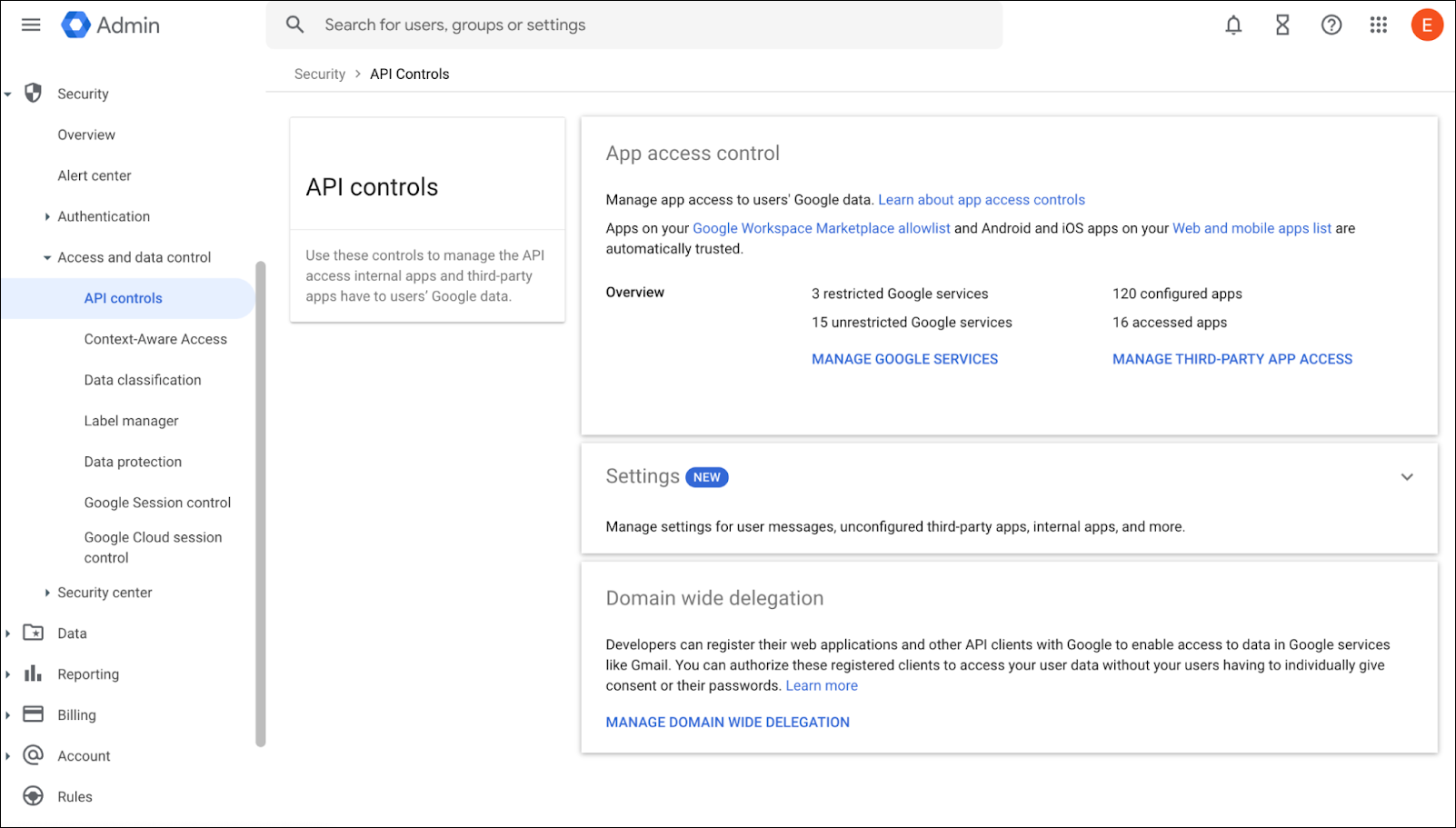
Task: Click the Security shield icon
Action: (34, 93)
